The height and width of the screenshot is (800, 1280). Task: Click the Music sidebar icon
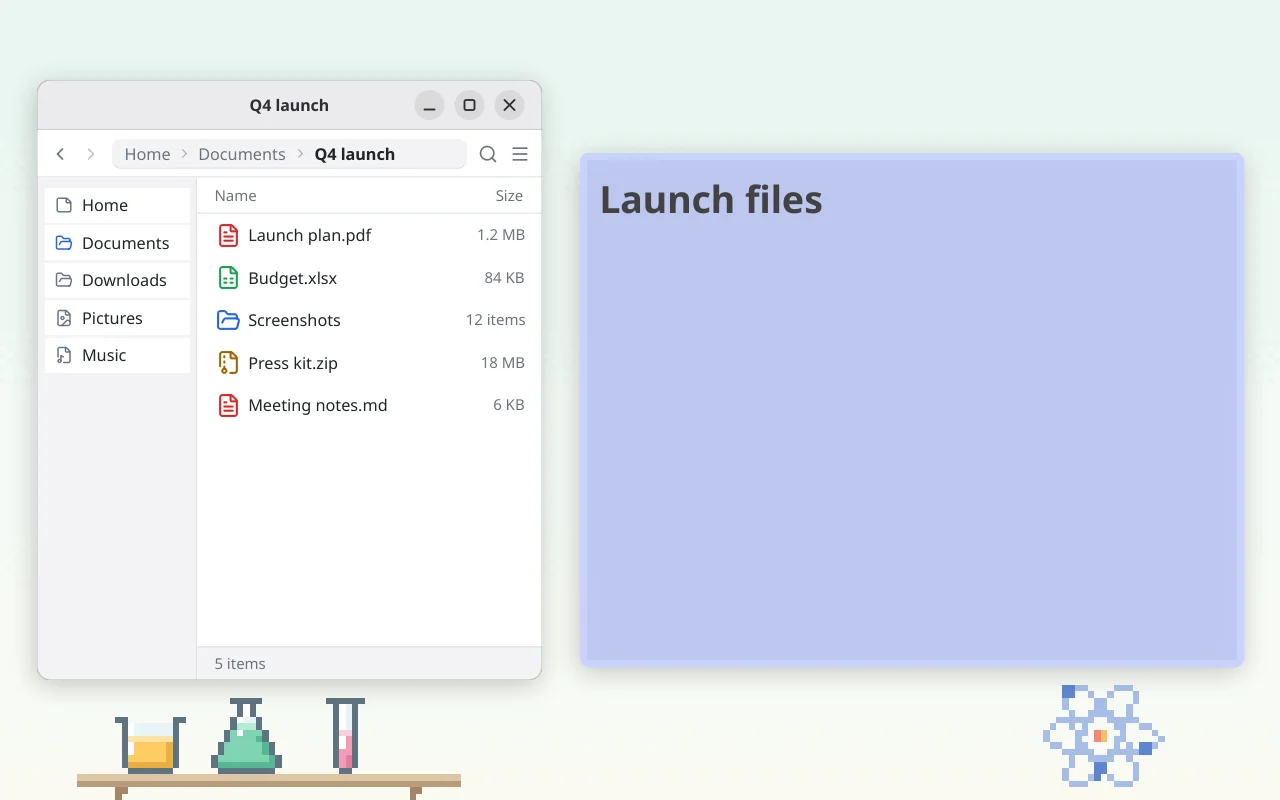(x=64, y=355)
